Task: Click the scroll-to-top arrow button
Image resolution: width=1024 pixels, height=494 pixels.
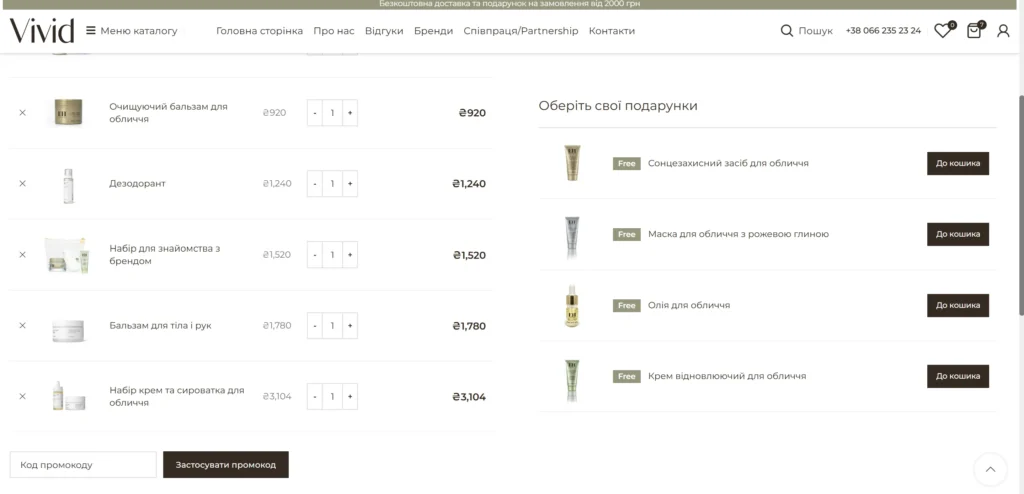Action: [990, 469]
